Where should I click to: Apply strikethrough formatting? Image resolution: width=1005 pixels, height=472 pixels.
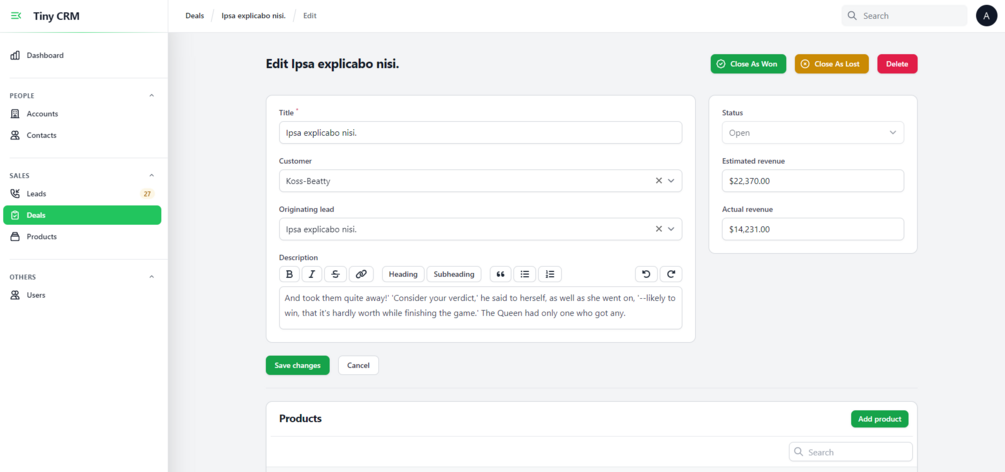pyautogui.click(x=335, y=274)
